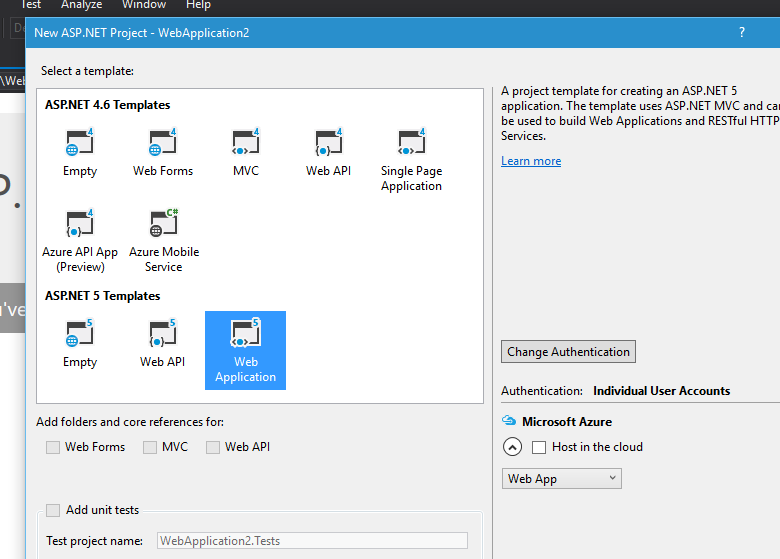Tick the Add unit tests checkbox
Screen dimensions: 780x559
point(53,510)
